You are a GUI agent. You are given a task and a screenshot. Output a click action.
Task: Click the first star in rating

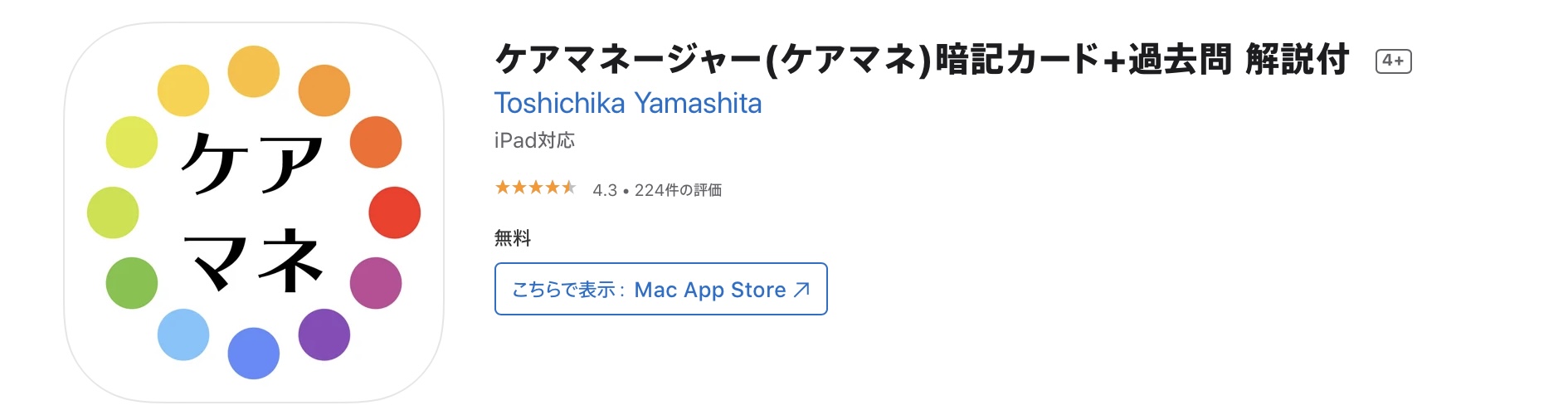(503, 188)
